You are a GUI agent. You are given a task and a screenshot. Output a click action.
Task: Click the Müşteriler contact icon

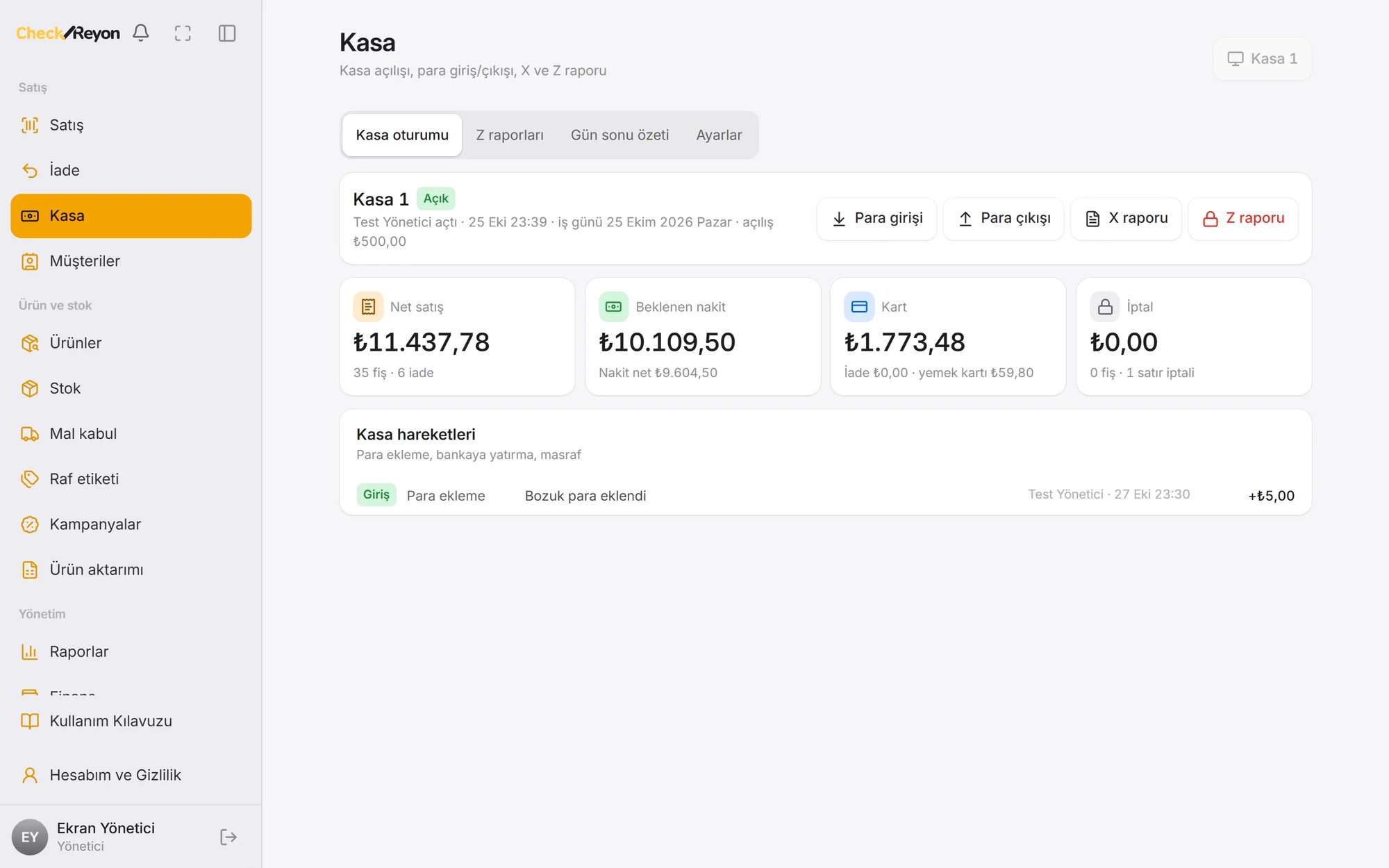coord(30,261)
